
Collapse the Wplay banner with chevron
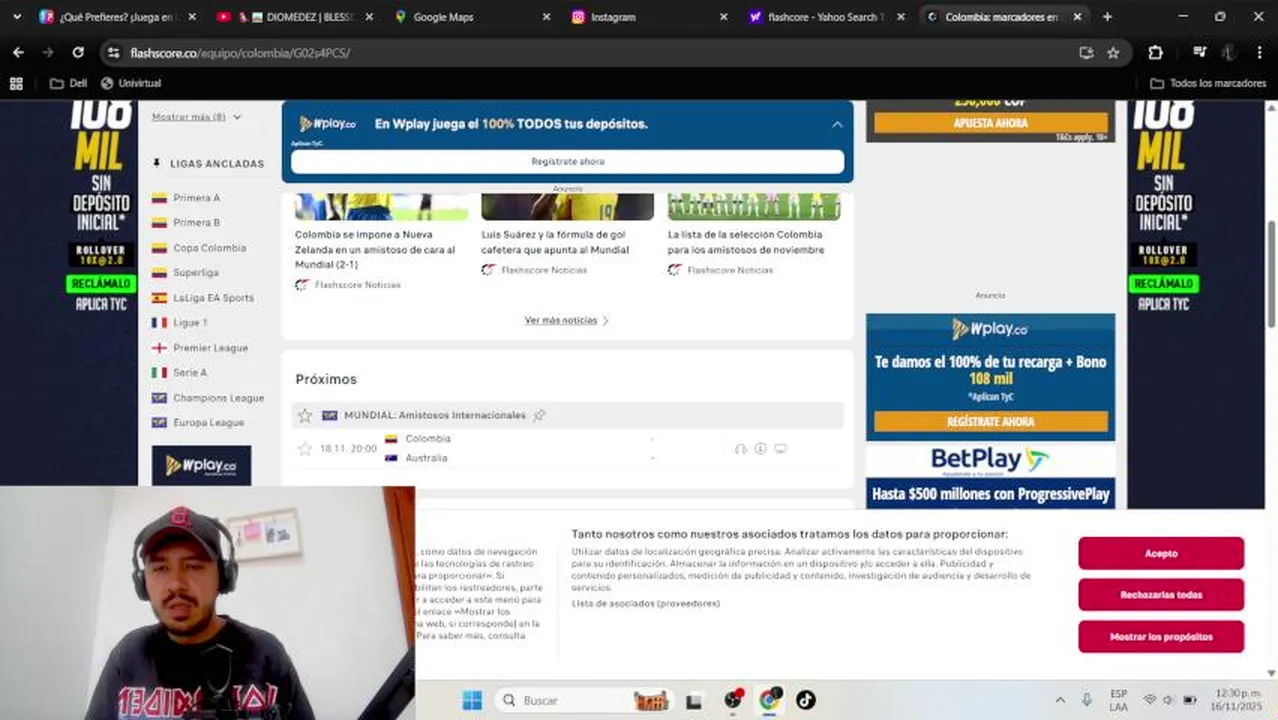click(837, 124)
